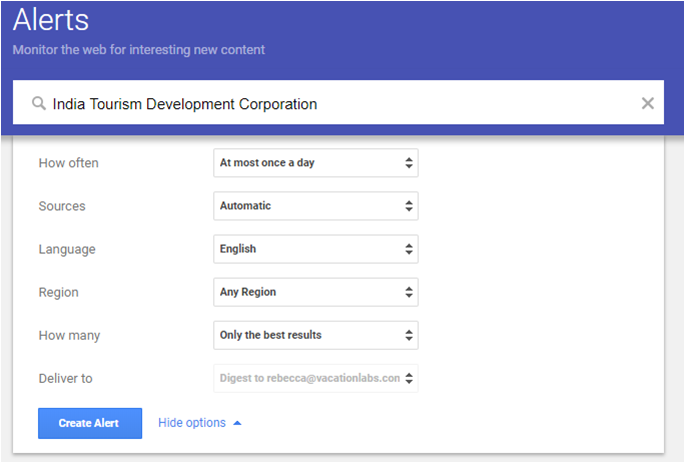Viewport: 685px width, 463px height.
Task: Click the "Monitor the web" subtitle text
Action: (138, 49)
